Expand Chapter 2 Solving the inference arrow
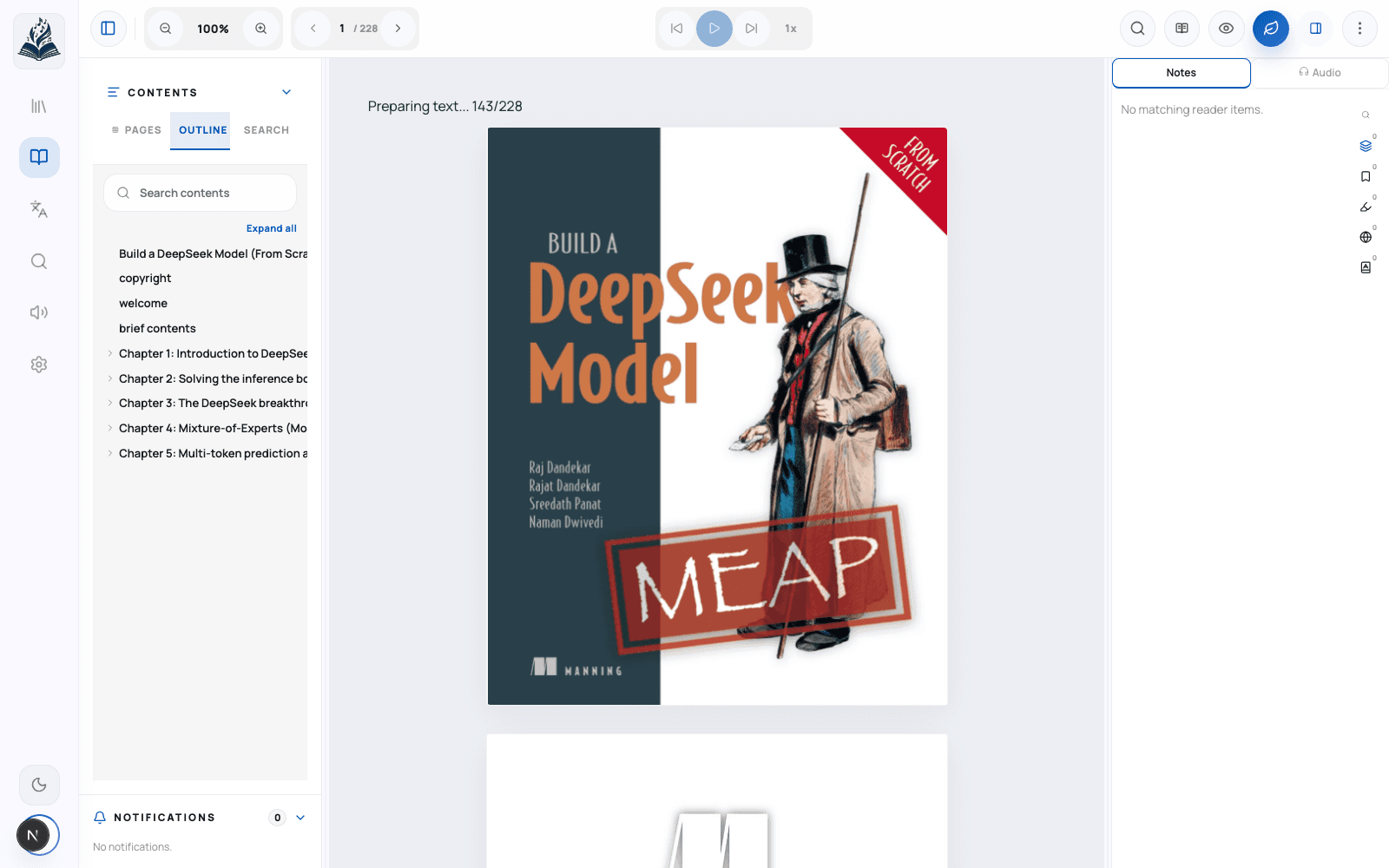 (109, 378)
